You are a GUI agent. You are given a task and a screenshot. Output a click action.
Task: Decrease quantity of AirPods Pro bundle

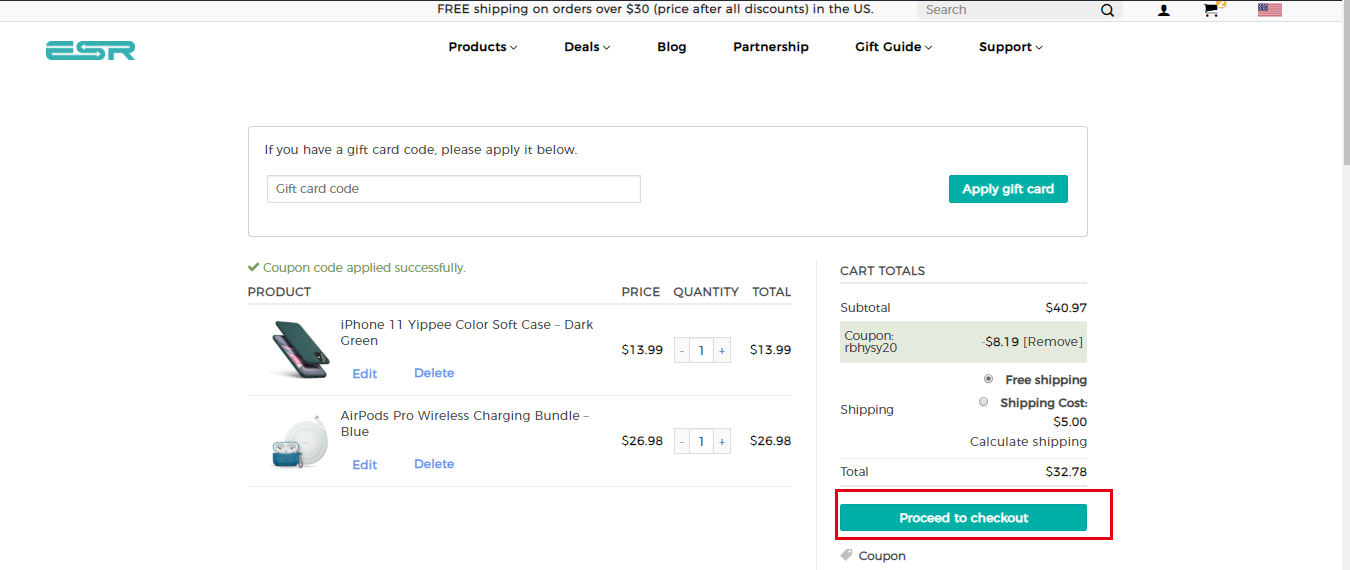[682, 441]
